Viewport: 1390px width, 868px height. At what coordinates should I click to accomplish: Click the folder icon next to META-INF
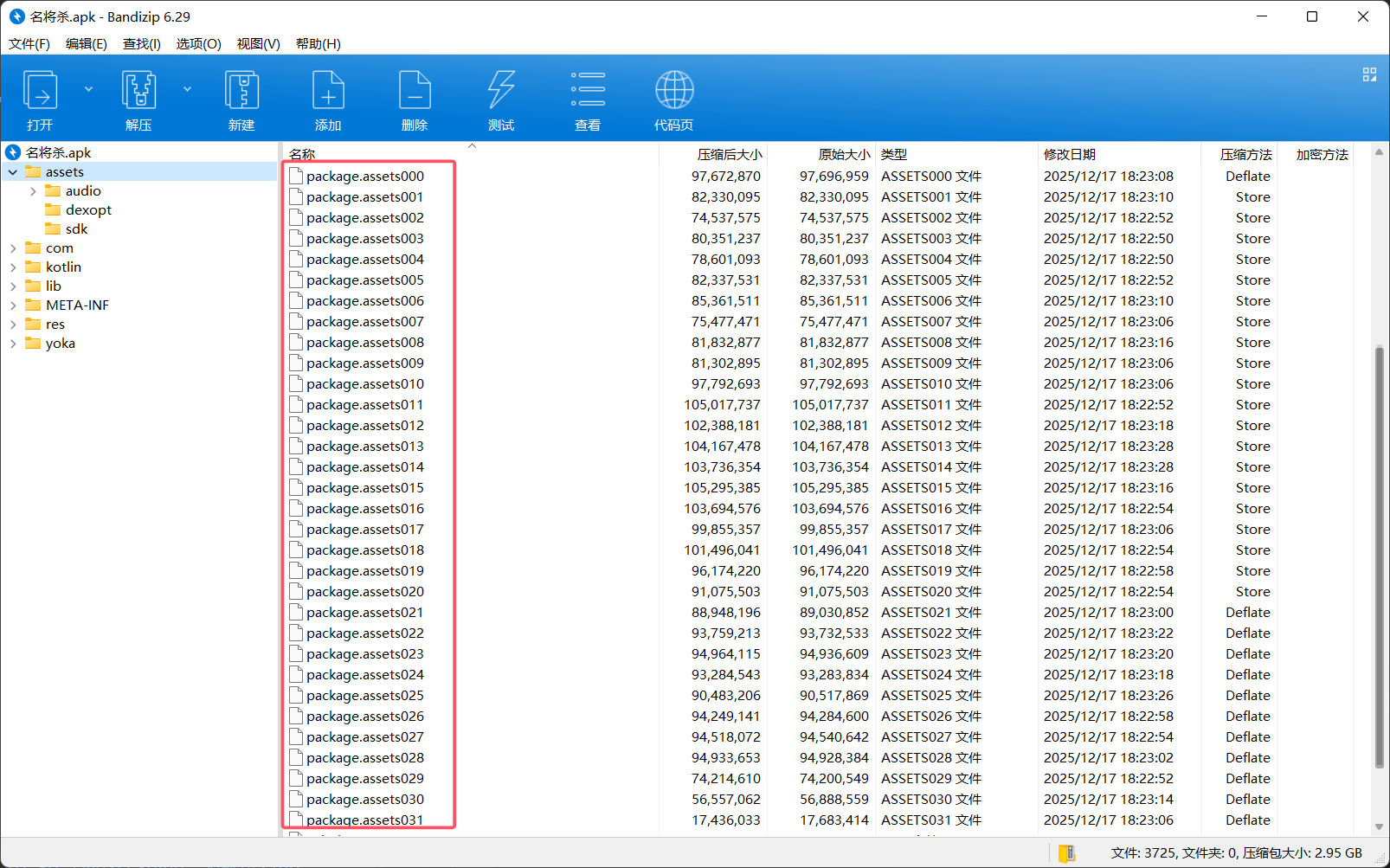[34, 305]
